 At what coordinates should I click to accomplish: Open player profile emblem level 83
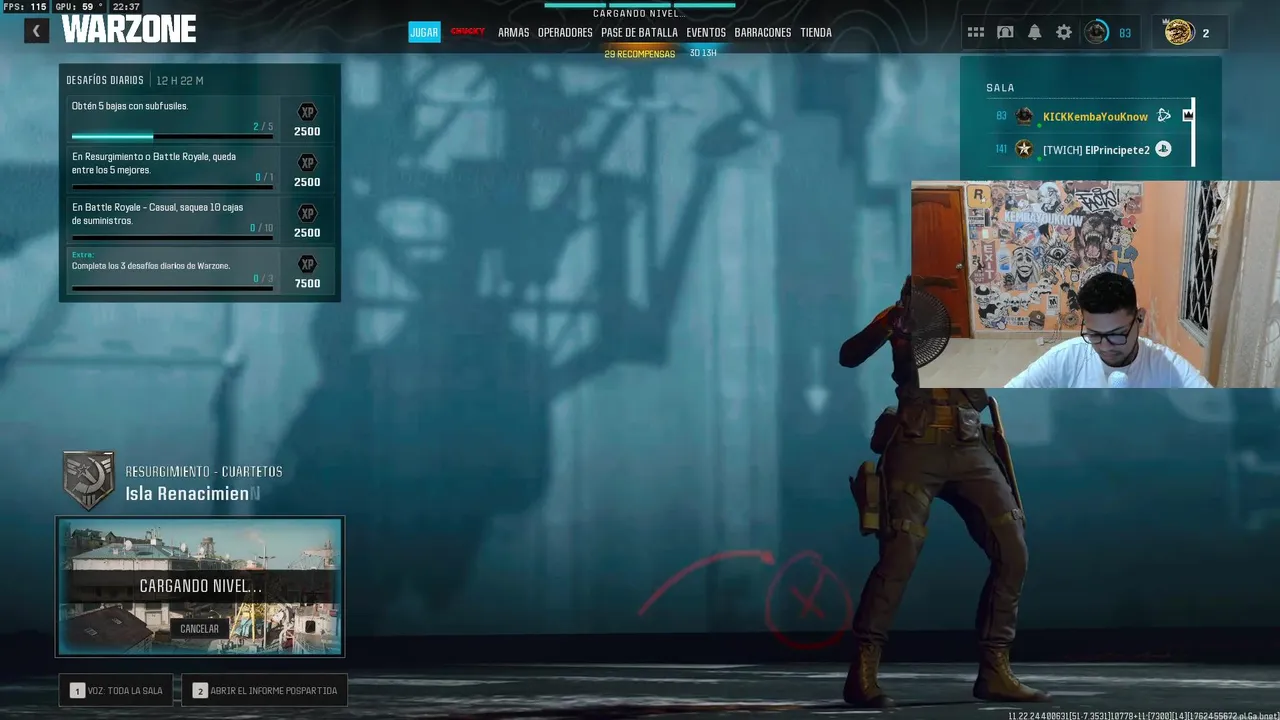tap(1097, 33)
